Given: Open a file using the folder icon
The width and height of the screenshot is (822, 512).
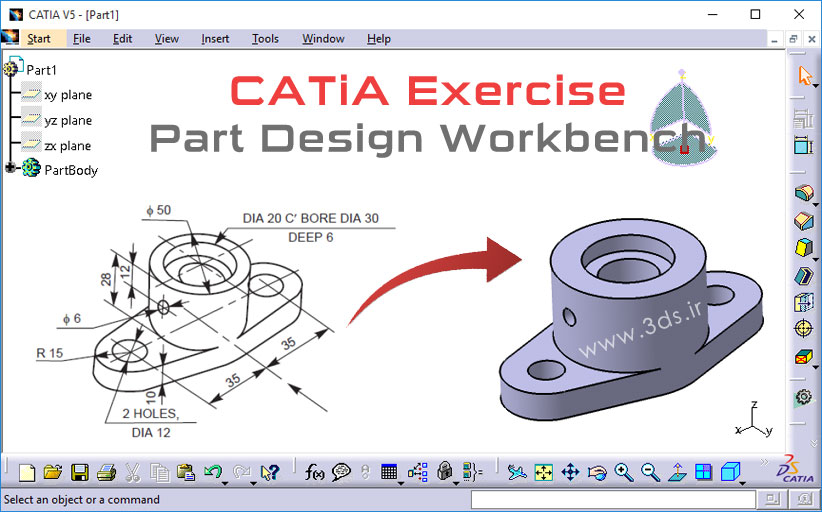Looking at the screenshot, I should (x=53, y=473).
